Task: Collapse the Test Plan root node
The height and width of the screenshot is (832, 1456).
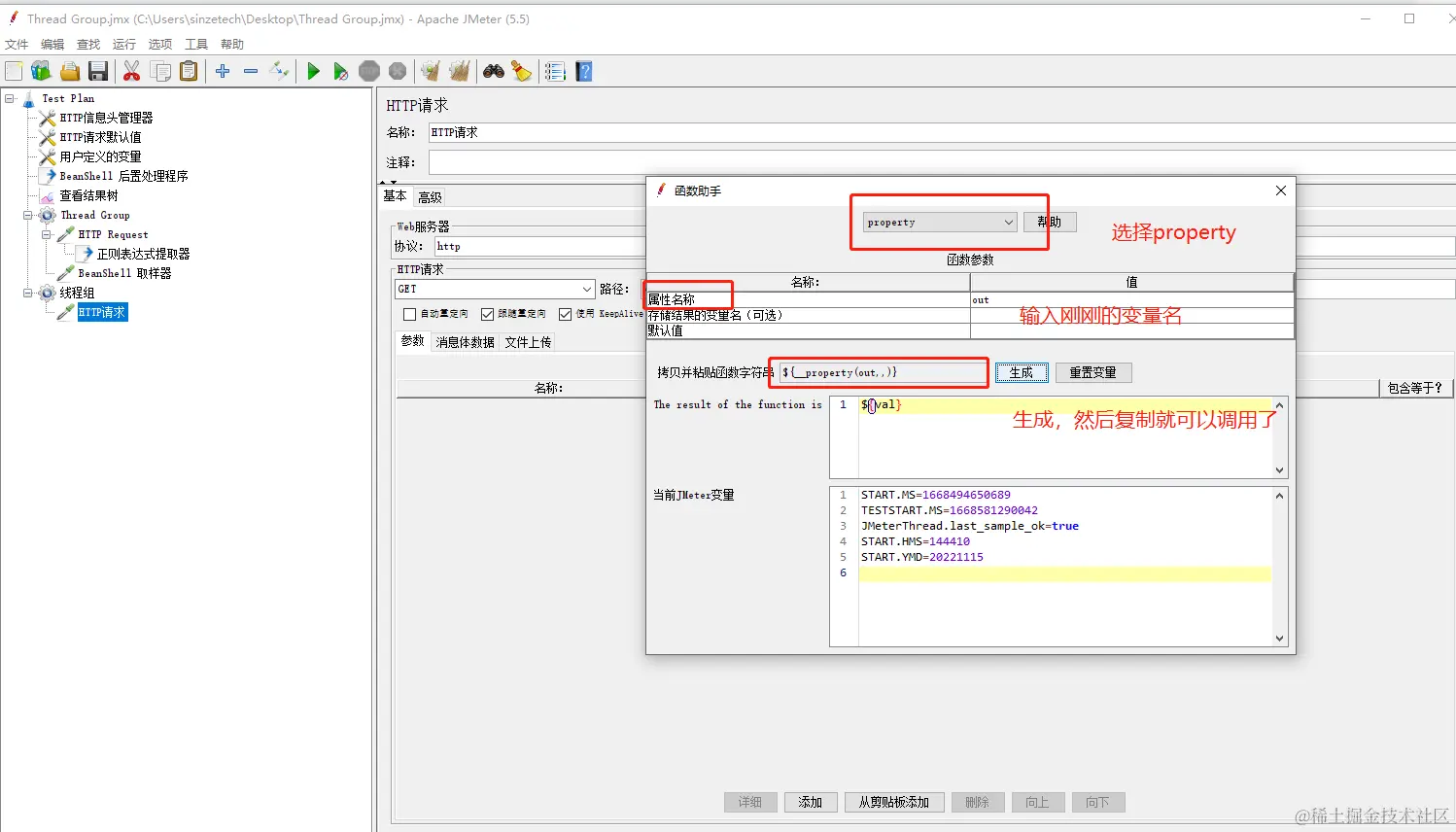Action: 10,98
